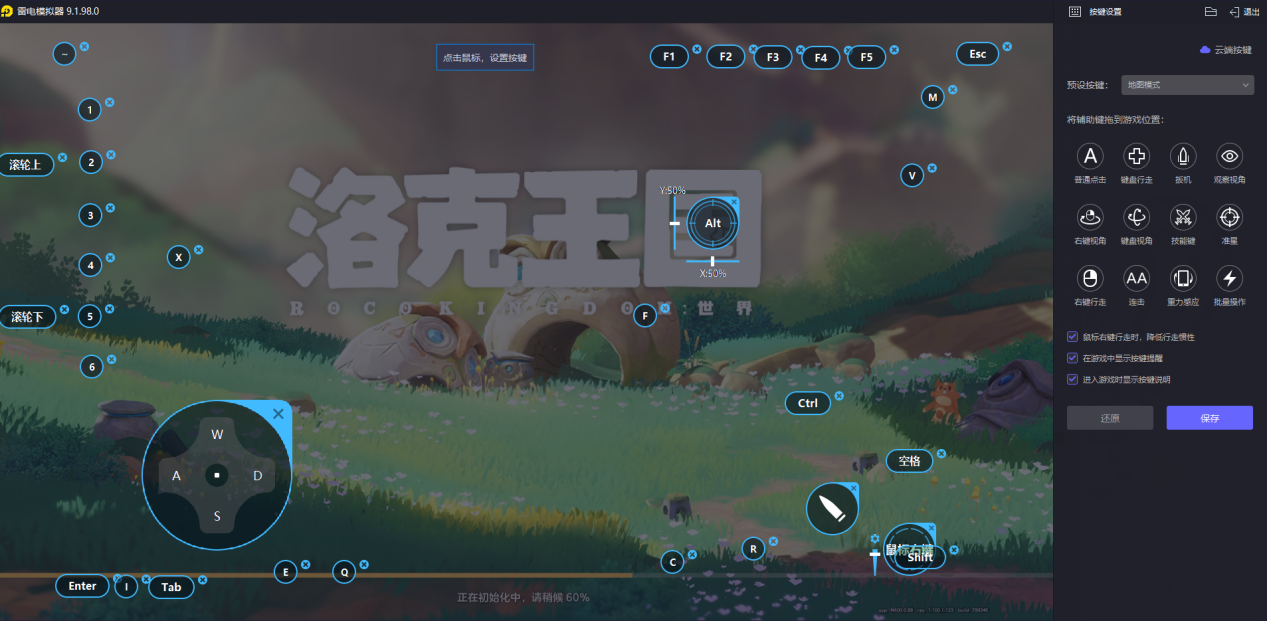Select the 批量操作 lightning icon
This screenshot has height=621, width=1267.
pos(1230,278)
